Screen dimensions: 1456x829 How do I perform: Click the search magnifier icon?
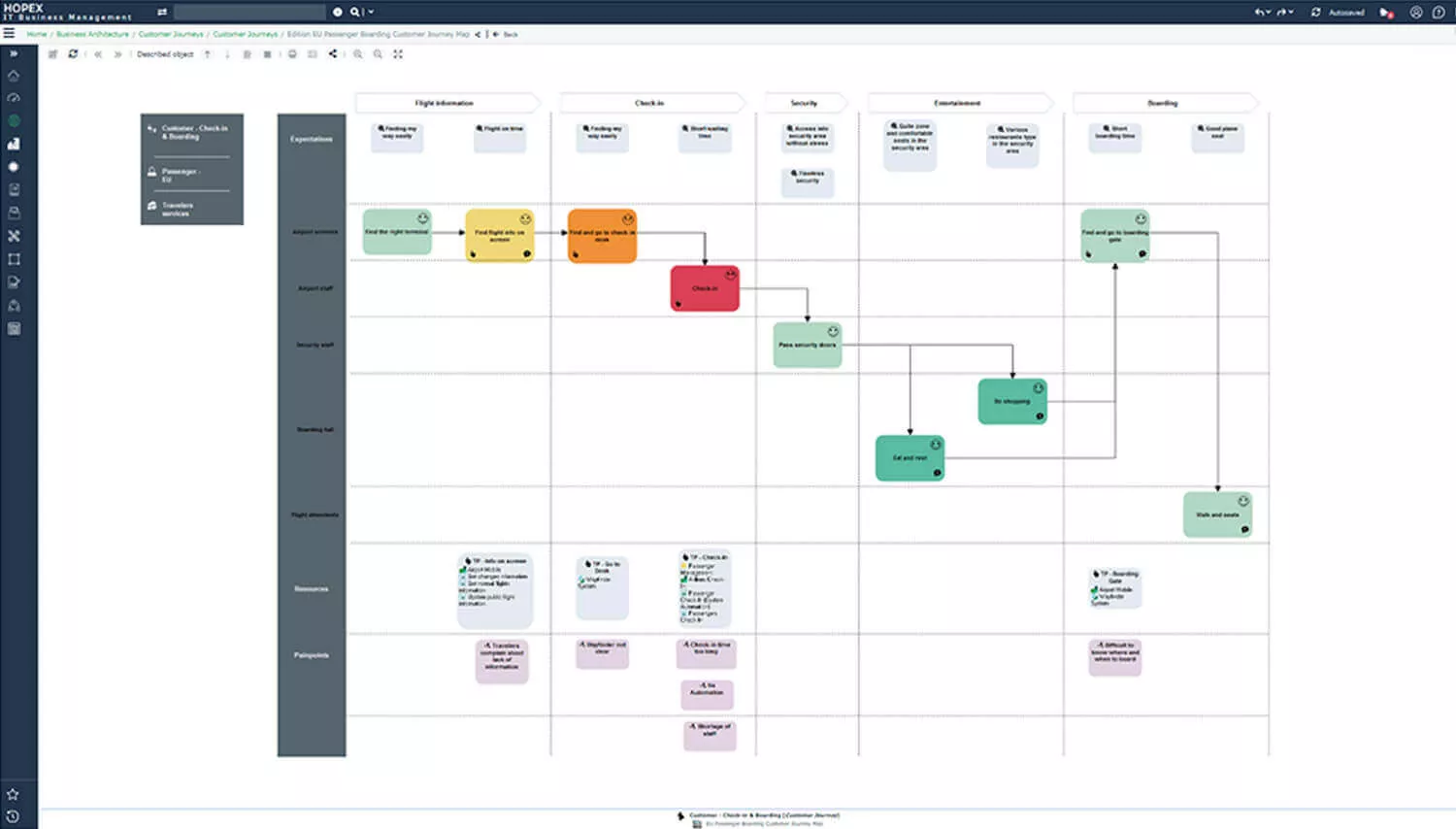[x=355, y=12]
